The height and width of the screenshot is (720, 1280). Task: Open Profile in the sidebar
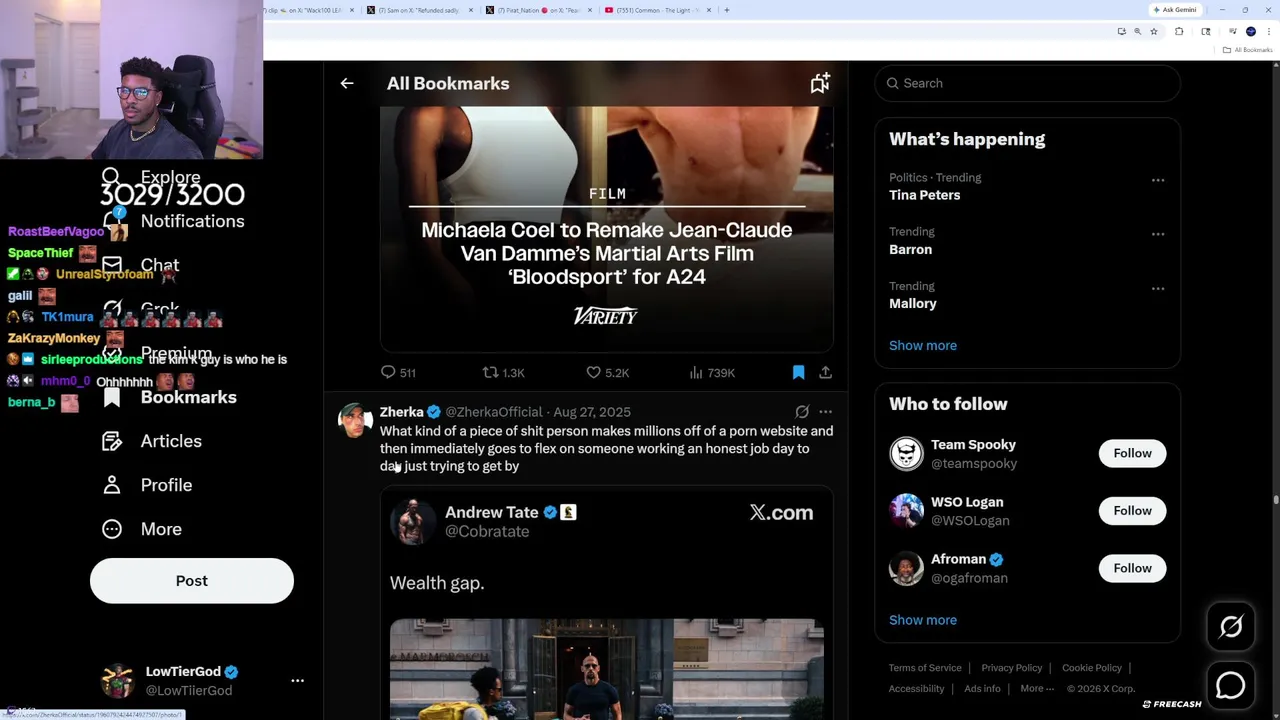[x=166, y=485]
